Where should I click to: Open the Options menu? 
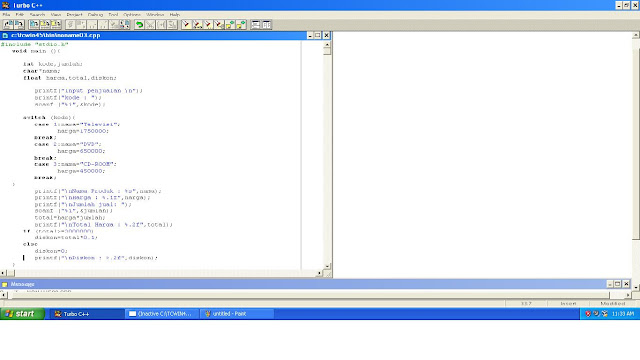pyautogui.click(x=132, y=15)
